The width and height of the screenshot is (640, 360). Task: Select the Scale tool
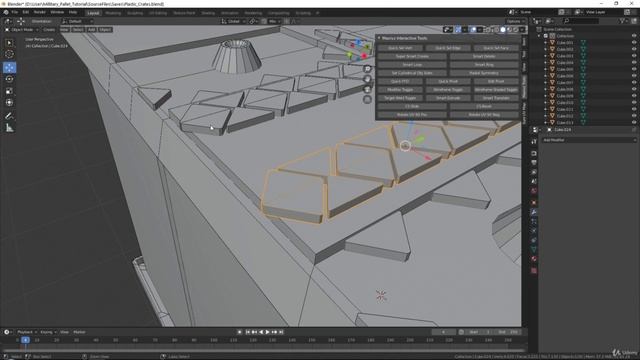point(9,91)
